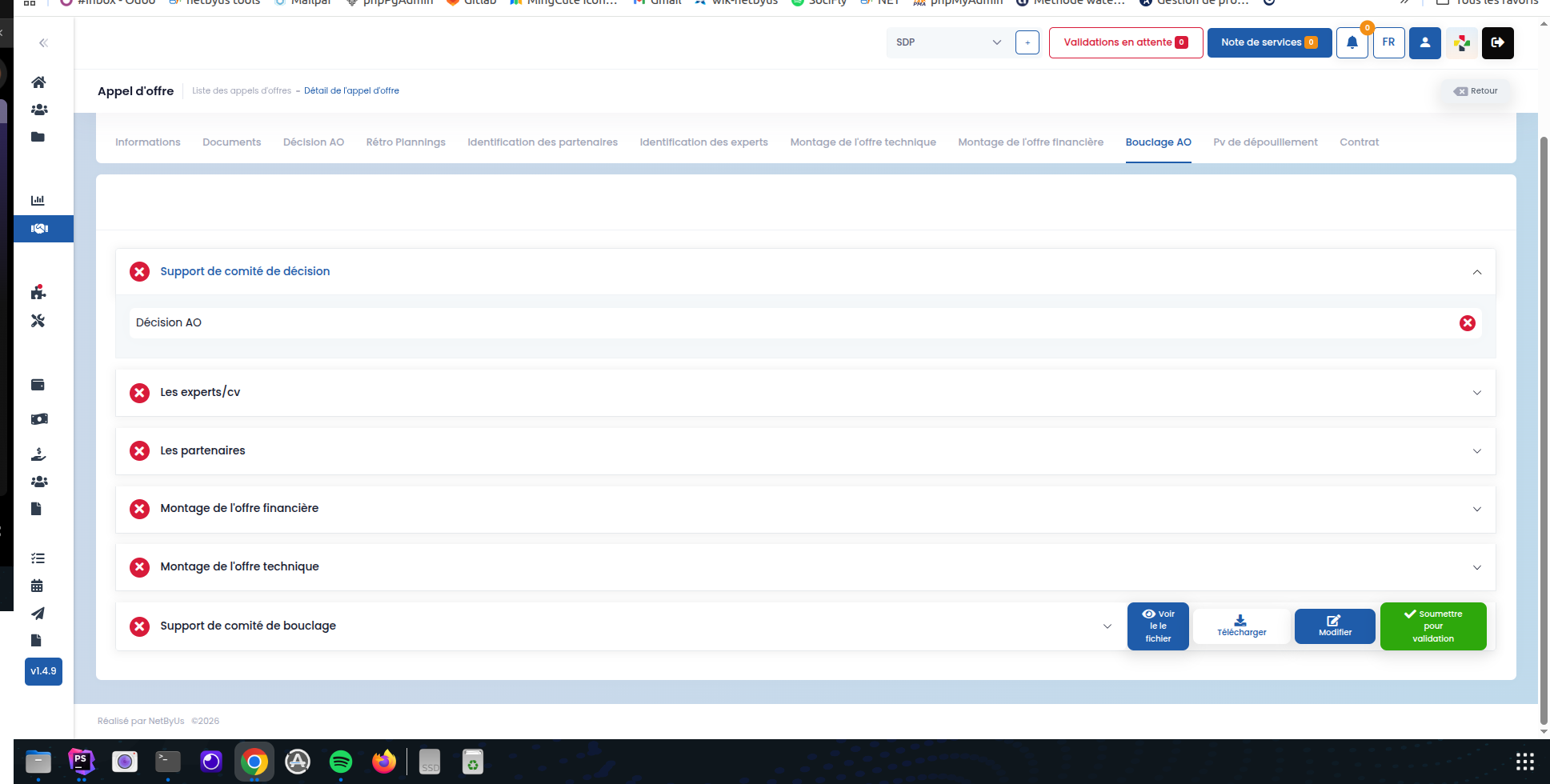Click the Télécharger button
Screen dimensions: 1550x784
coord(1241,626)
